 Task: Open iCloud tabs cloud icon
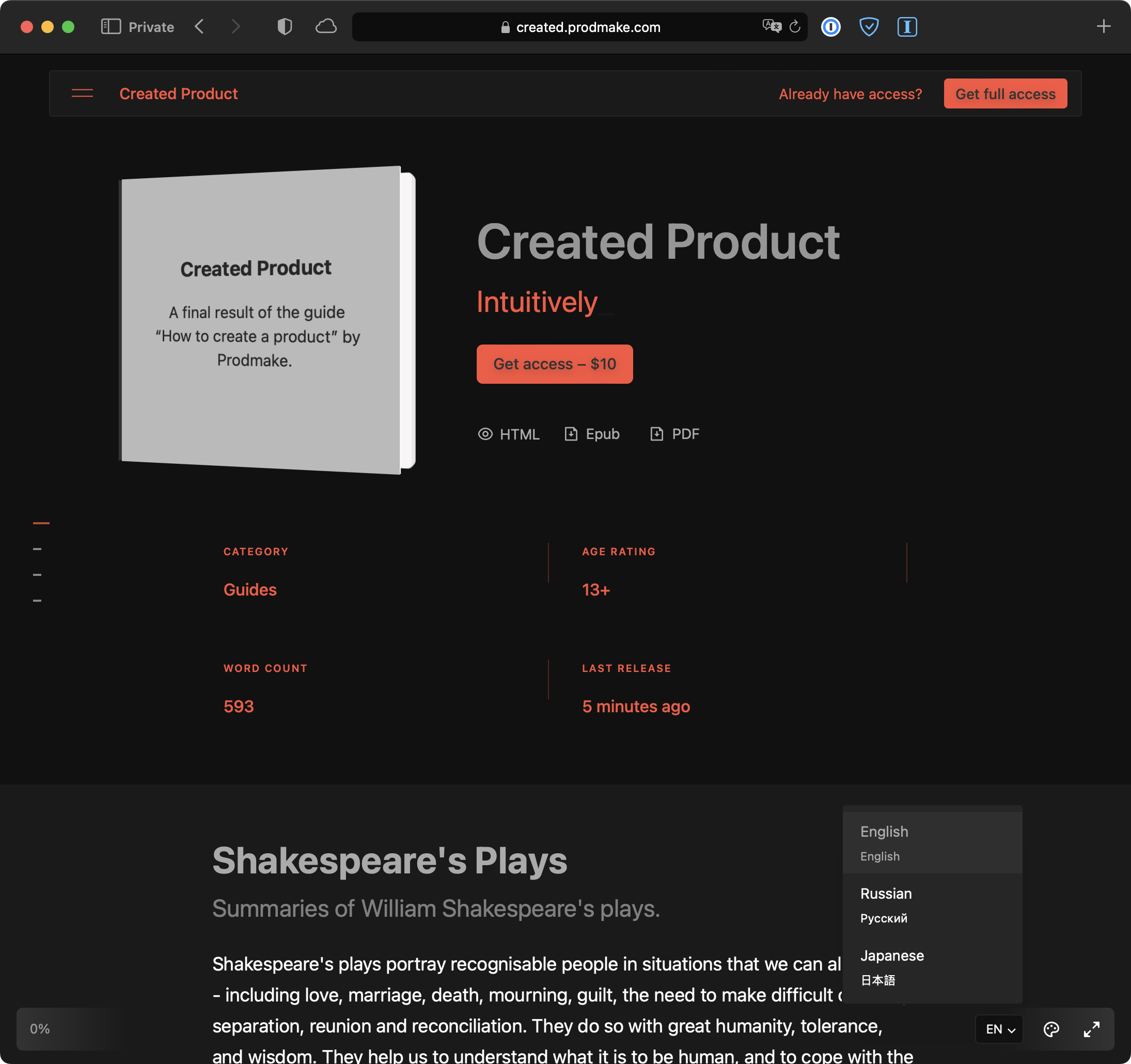coord(326,27)
